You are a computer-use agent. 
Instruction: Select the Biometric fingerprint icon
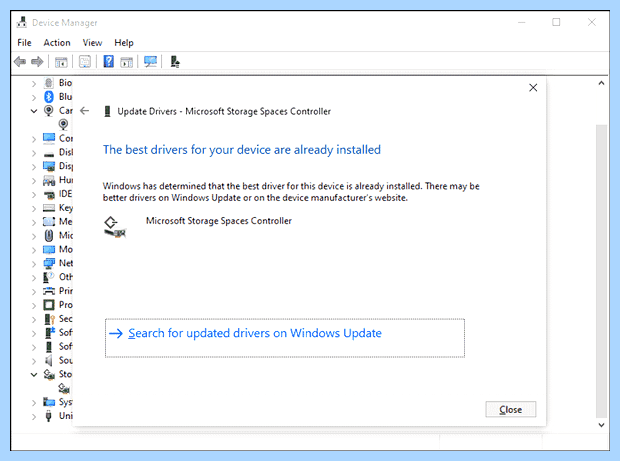pyautogui.click(x=49, y=83)
